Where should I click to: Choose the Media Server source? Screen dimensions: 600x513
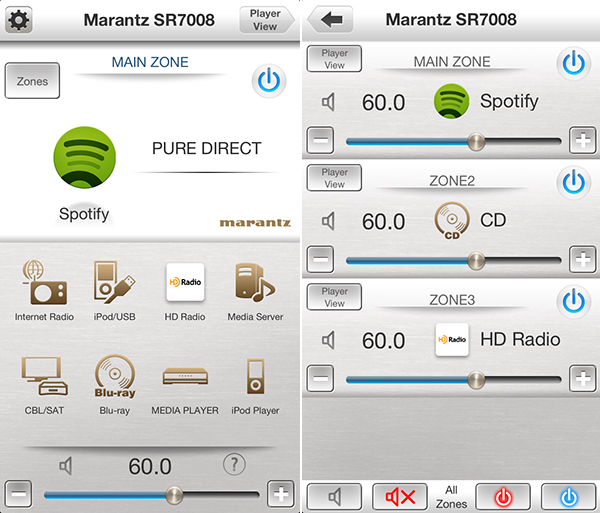click(255, 291)
